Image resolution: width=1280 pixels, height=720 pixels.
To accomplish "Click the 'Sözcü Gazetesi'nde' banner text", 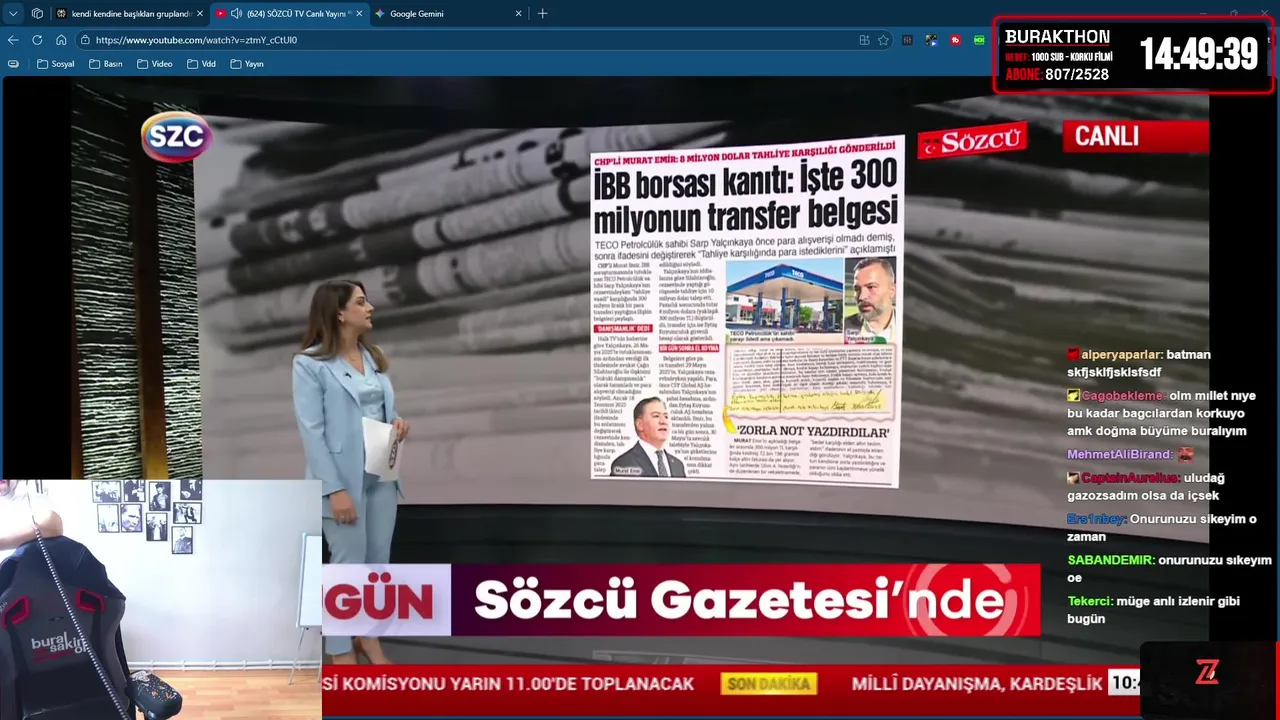I will click(738, 600).
